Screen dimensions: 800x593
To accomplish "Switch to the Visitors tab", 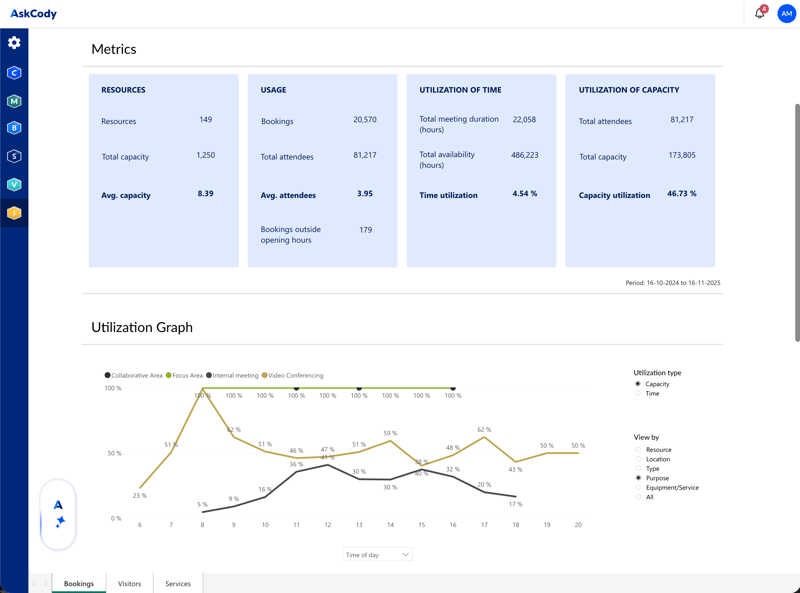I will point(129,583).
